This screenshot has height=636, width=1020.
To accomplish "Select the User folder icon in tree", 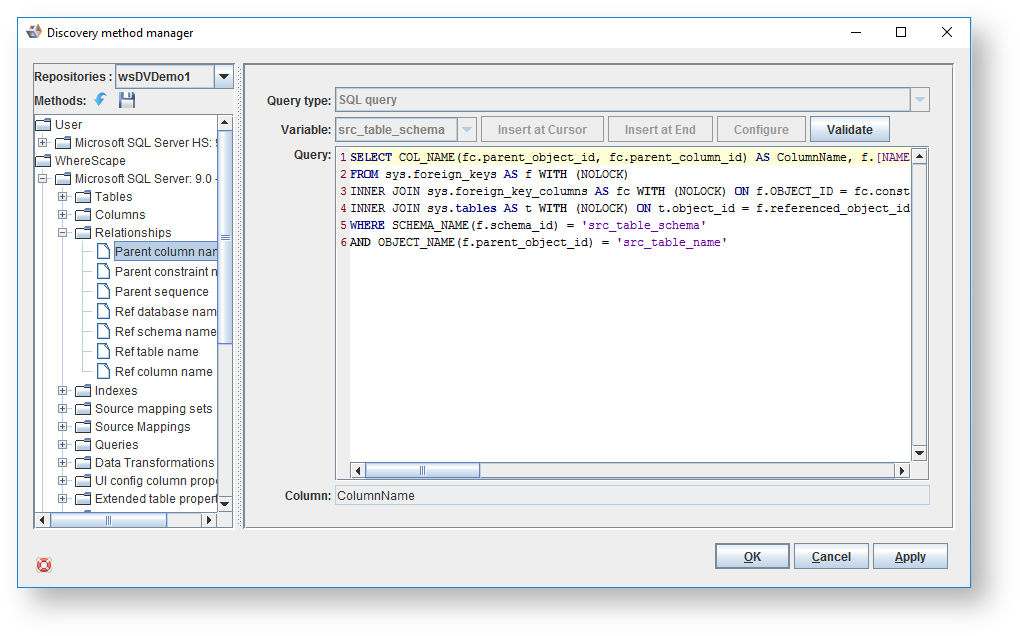I will pos(43,125).
